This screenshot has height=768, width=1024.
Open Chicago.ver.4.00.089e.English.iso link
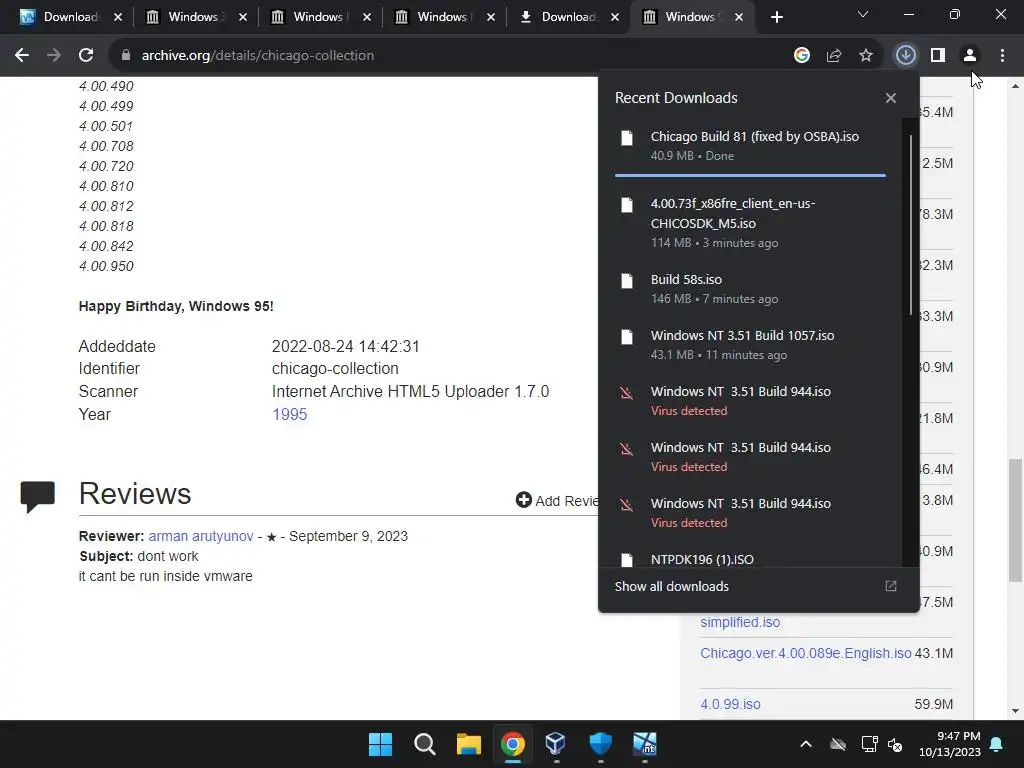pyautogui.click(x=805, y=653)
